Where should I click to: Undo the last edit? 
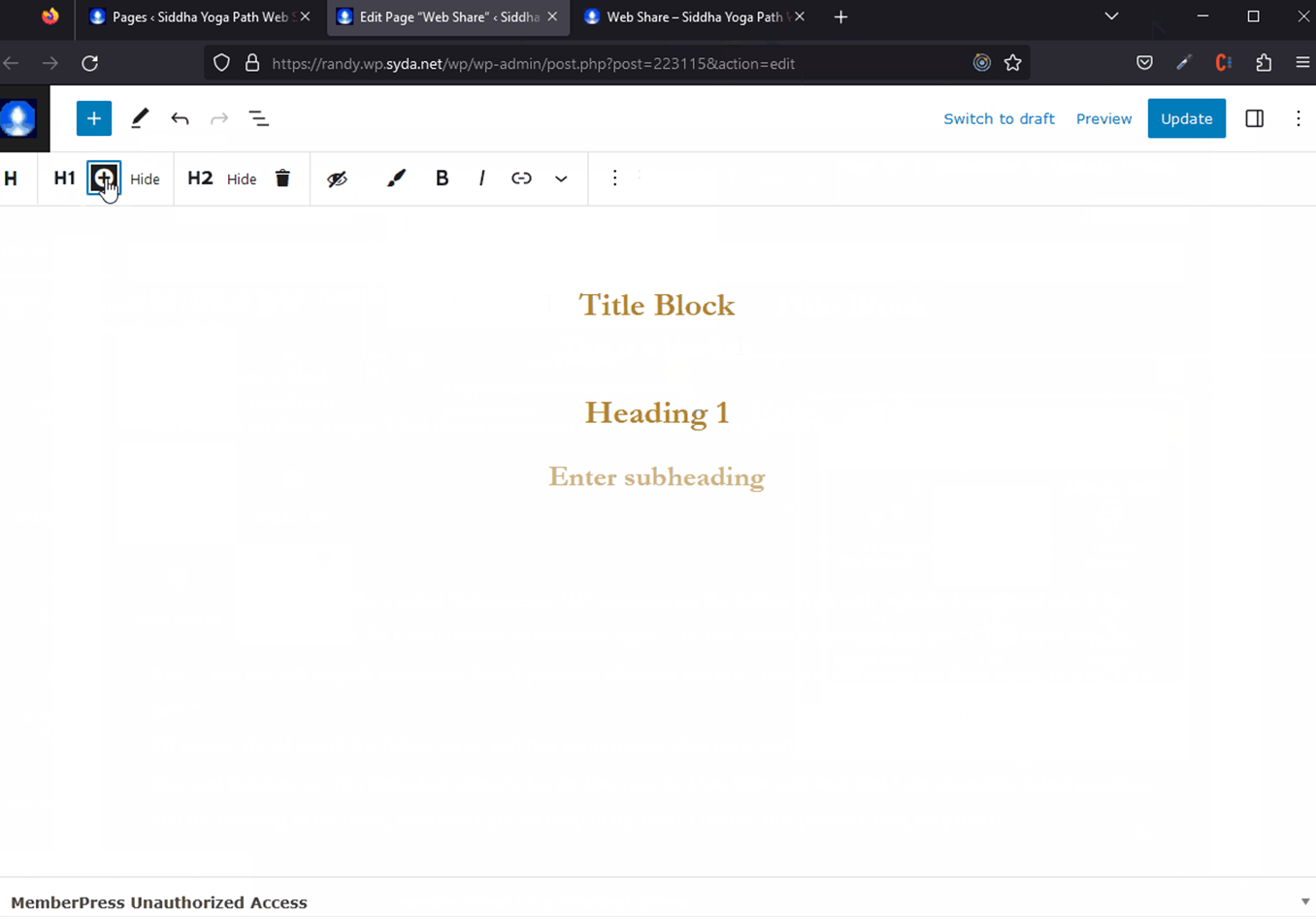point(180,118)
